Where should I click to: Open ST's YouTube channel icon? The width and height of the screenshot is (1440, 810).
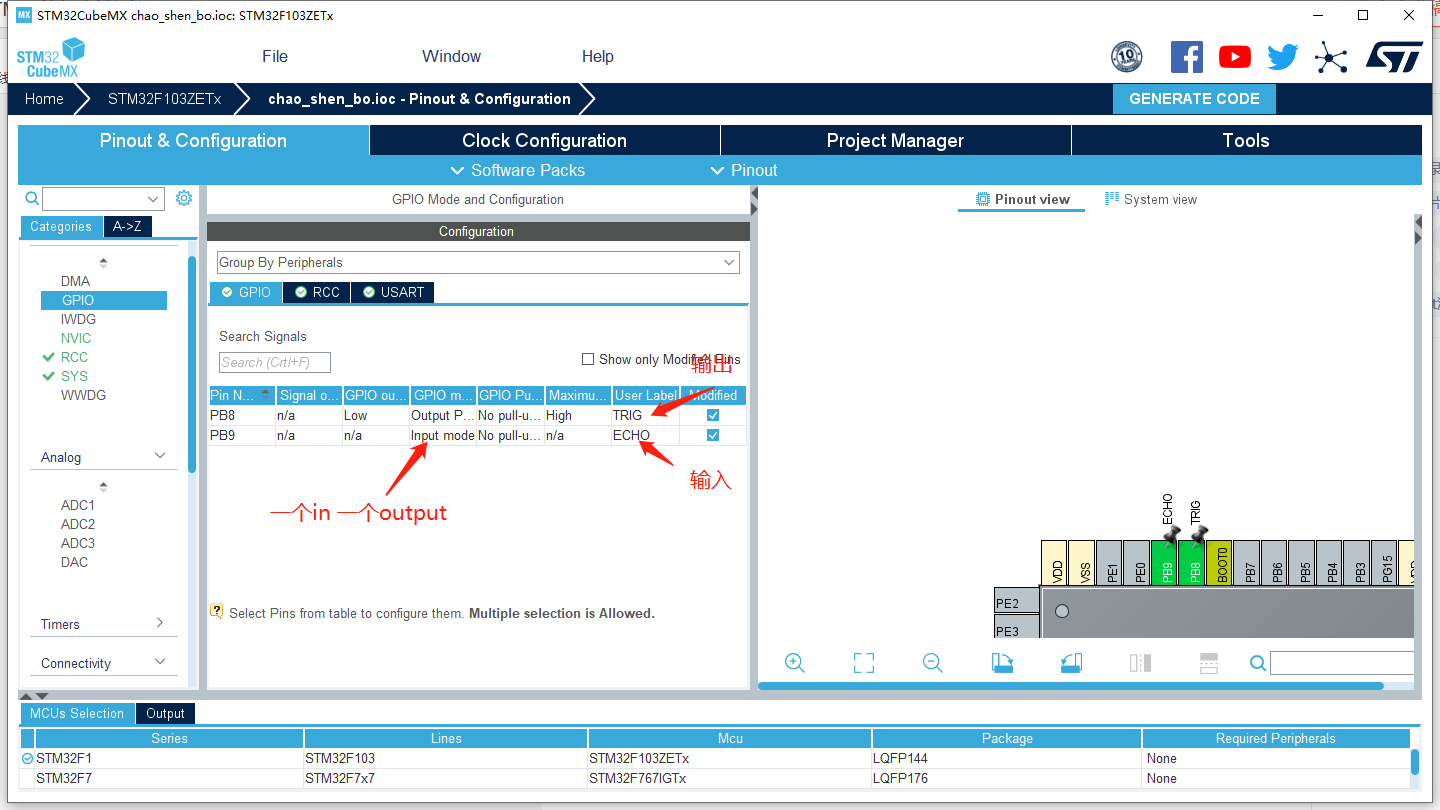[x=1234, y=57]
